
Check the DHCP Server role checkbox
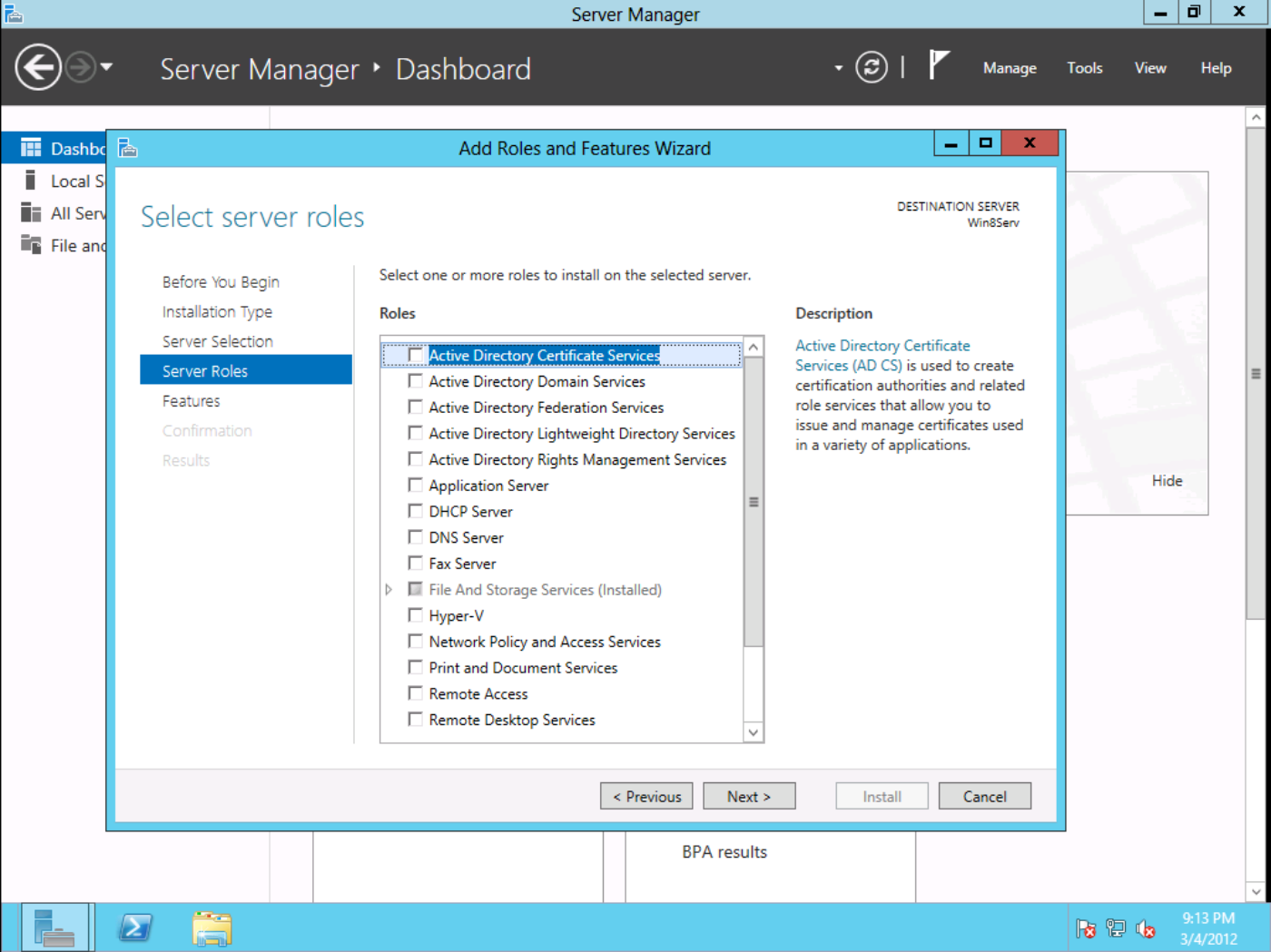click(x=415, y=511)
